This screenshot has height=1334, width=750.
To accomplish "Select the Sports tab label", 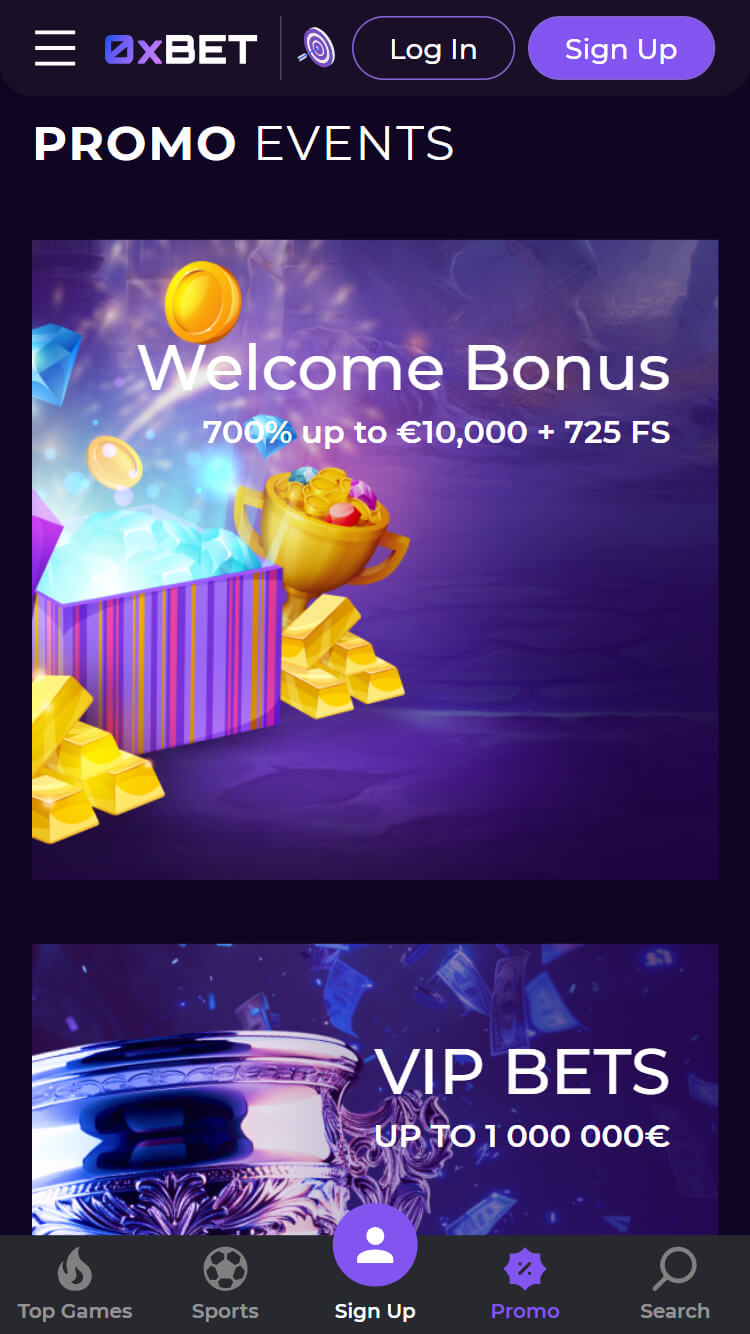I will tap(225, 1311).
